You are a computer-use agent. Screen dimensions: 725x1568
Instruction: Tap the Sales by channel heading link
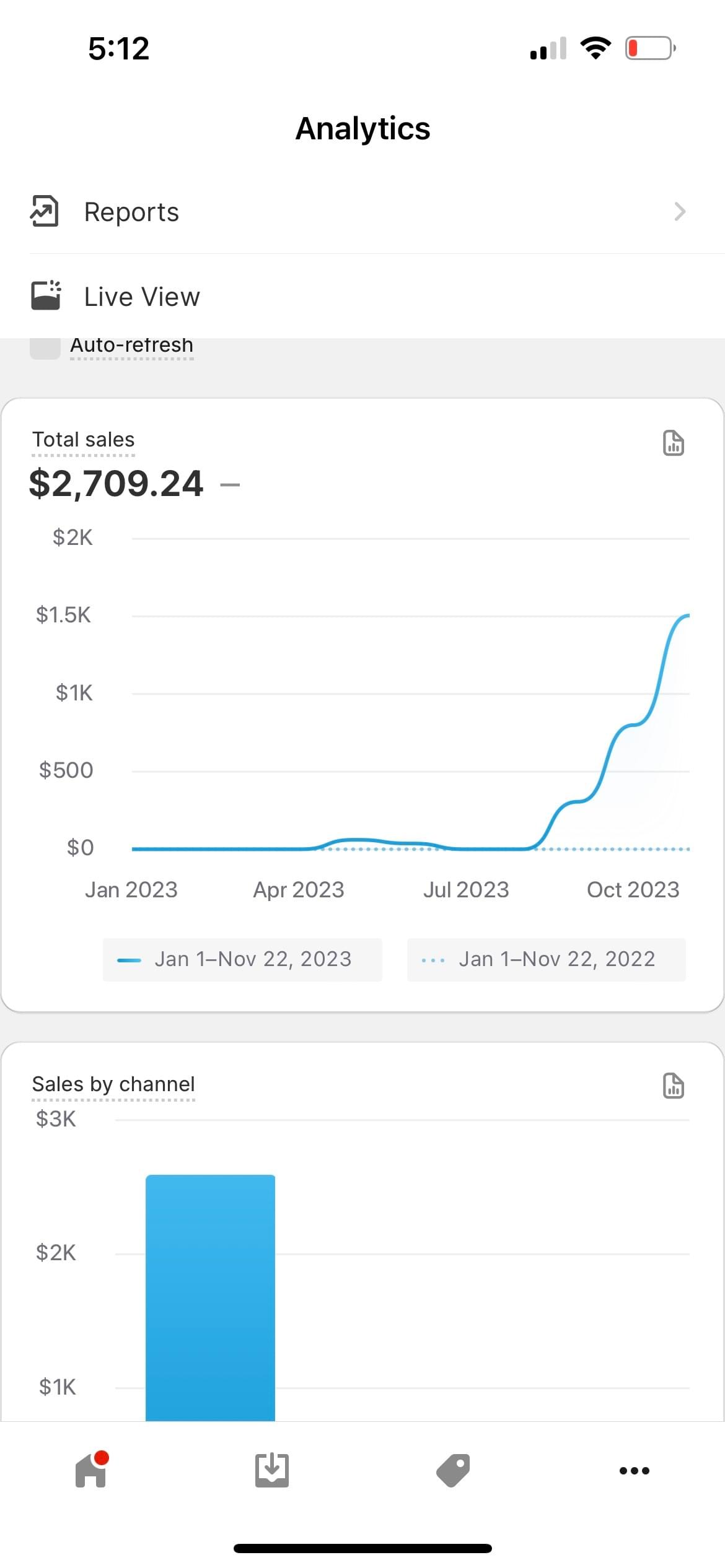(x=113, y=1084)
